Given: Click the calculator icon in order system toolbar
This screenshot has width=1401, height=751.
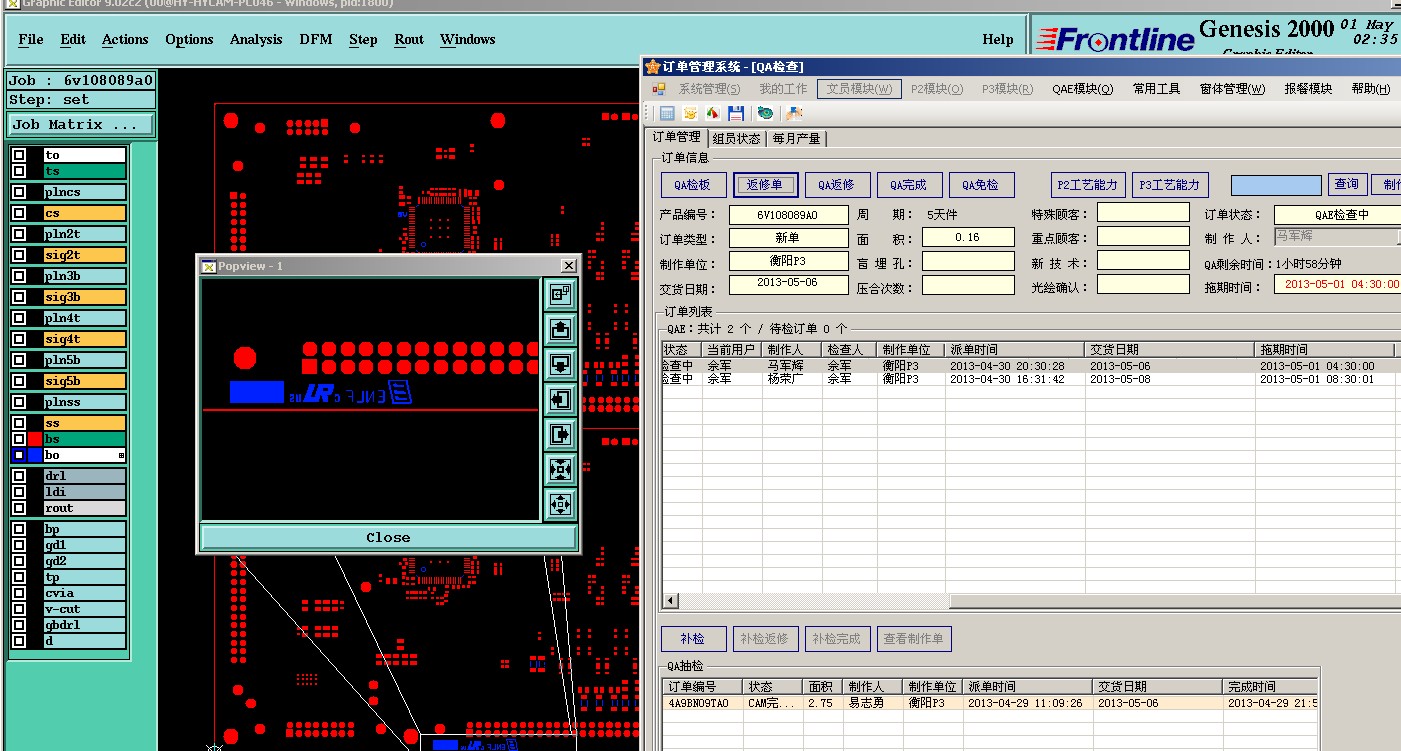Looking at the screenshot, I should pos(667,113).
